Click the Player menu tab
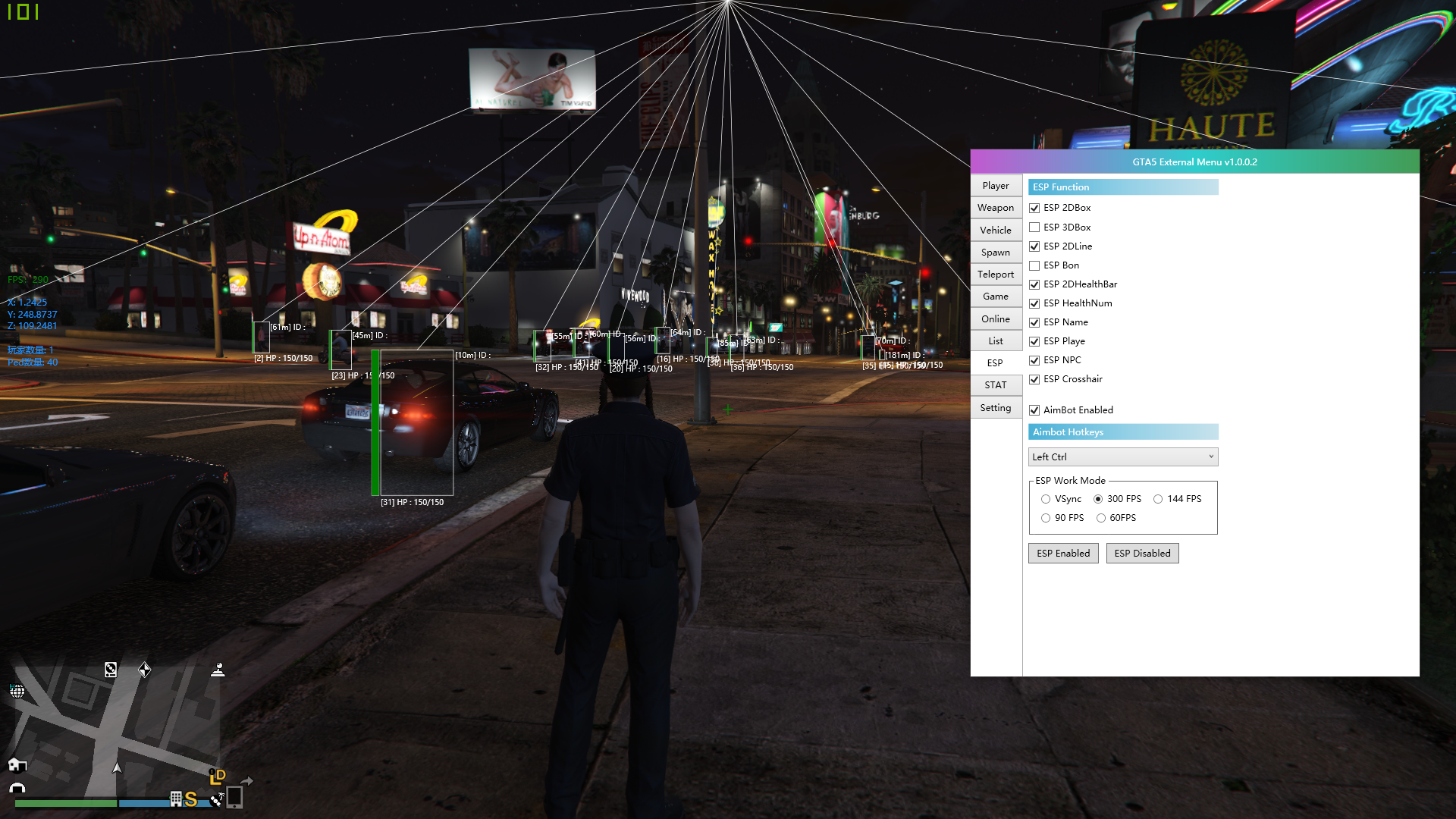Screen dimensions: 1456x819 (x=996, y=185)
